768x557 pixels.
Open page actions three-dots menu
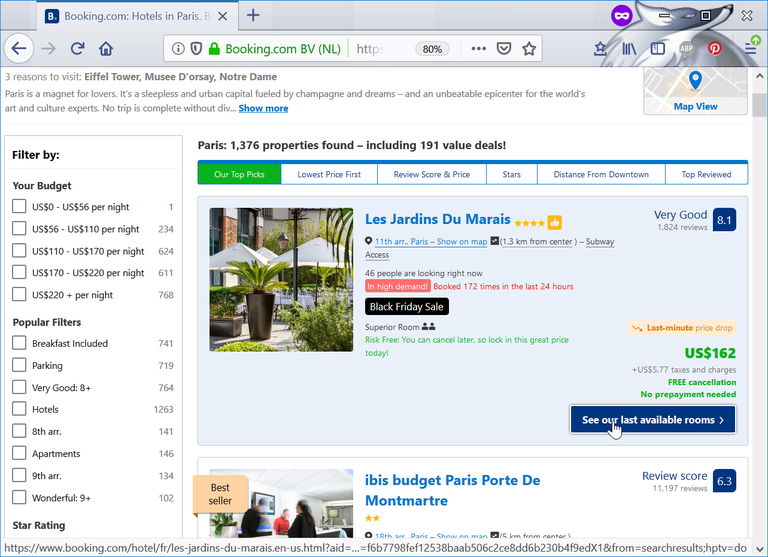click(479, 48)
